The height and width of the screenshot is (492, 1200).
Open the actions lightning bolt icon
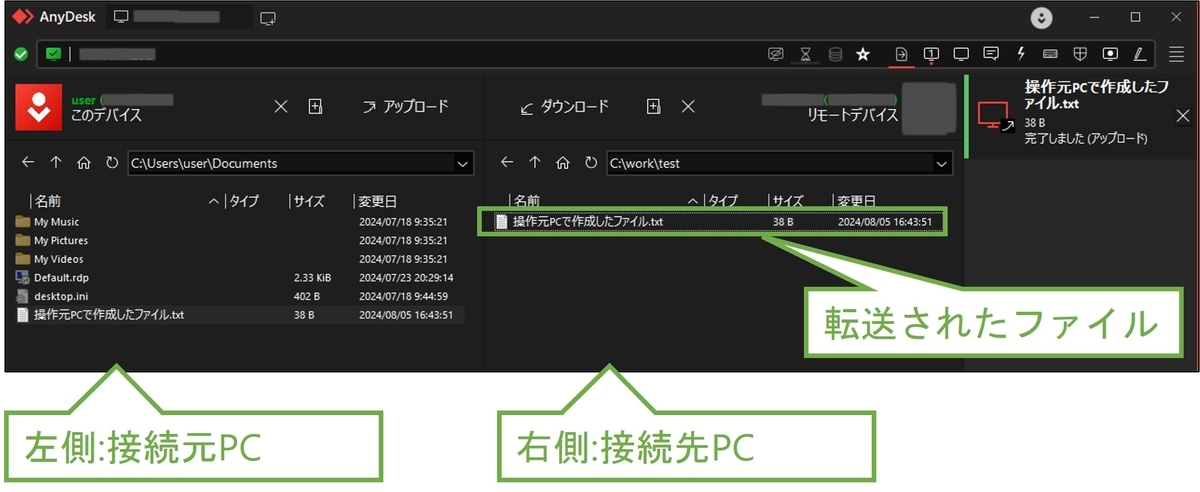point(1021,54)
